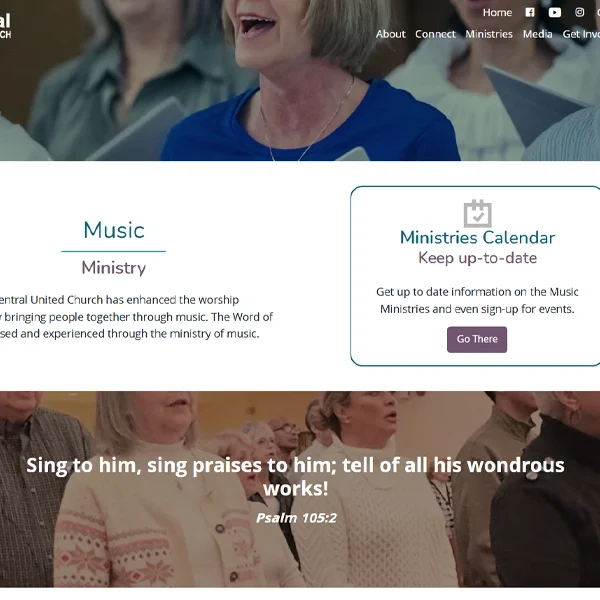
Task: Open the About menu
Action: coord(390,34)
